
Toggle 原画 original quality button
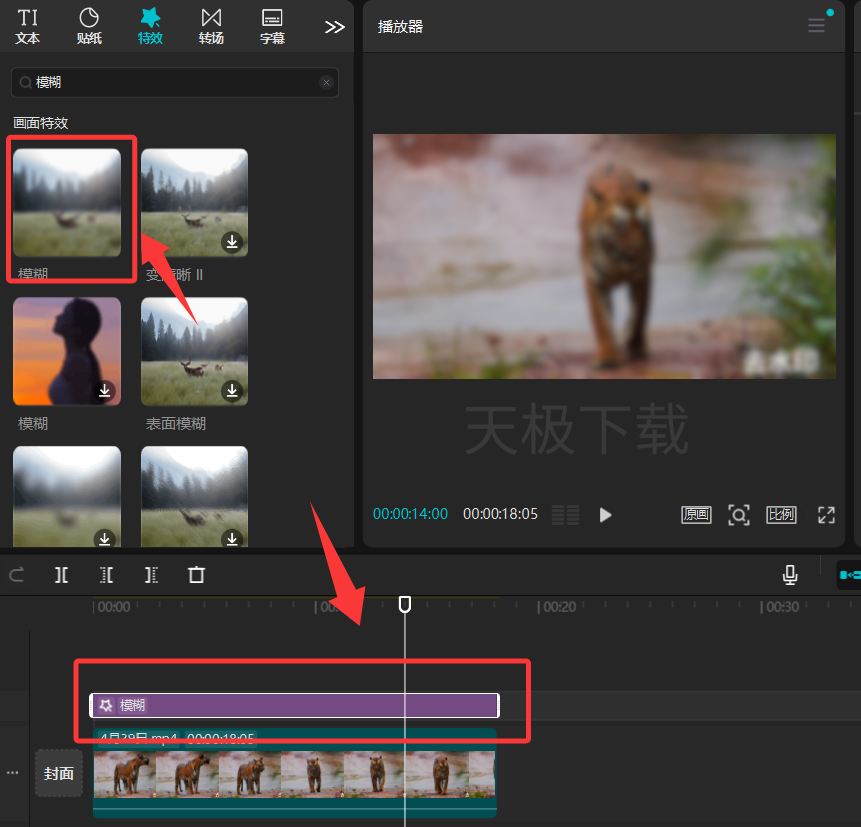(x=696, y=515)
